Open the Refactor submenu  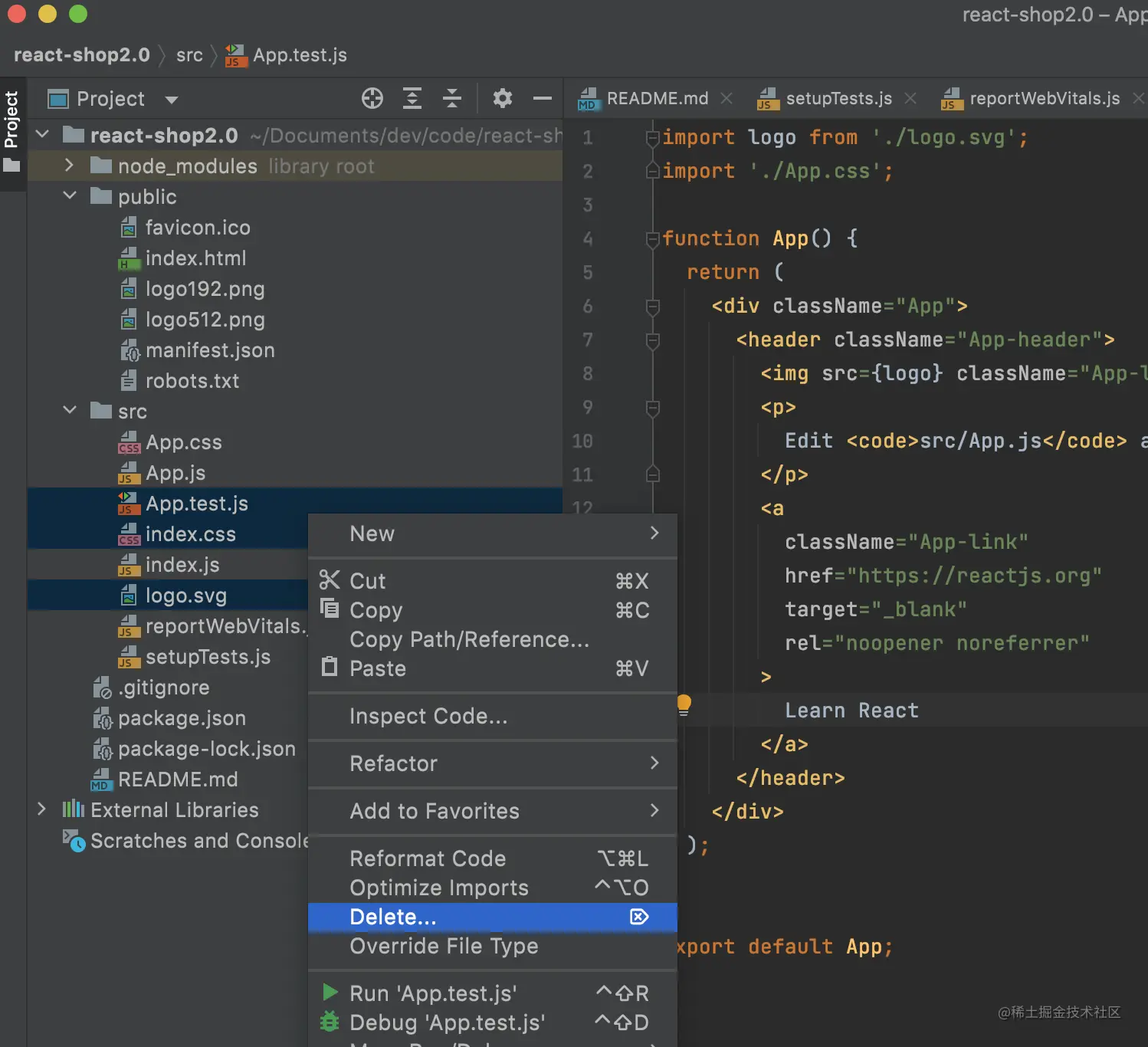click(x=493, y=763)
